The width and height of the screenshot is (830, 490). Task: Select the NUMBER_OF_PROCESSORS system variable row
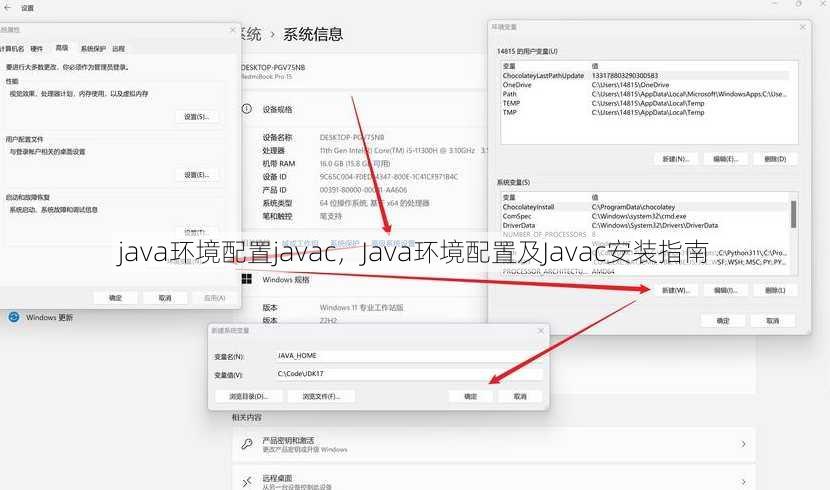(645, 234)
